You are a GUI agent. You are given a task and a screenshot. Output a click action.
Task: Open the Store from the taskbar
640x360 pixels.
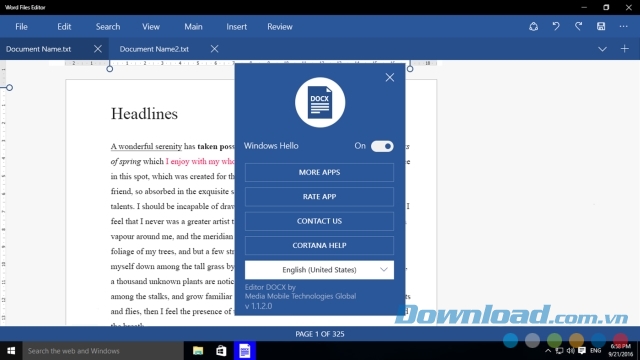[x=221, y=351]
